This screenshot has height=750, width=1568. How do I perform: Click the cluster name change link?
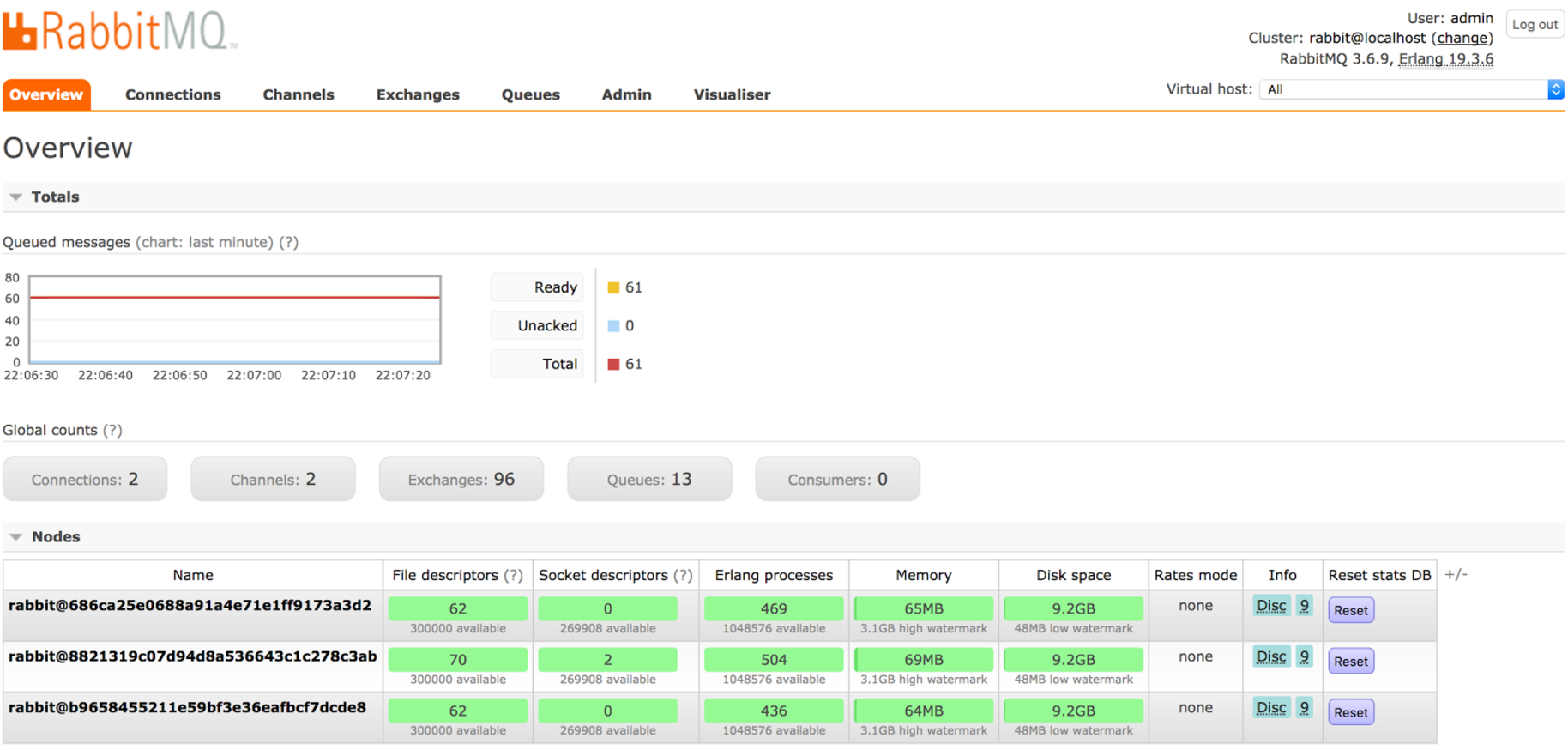(1462, 39)
